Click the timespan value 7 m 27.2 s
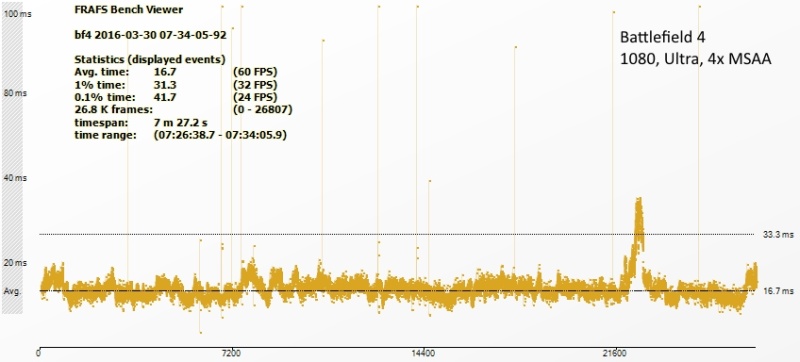This screenshot has height=362, width=800. (180, 123)
